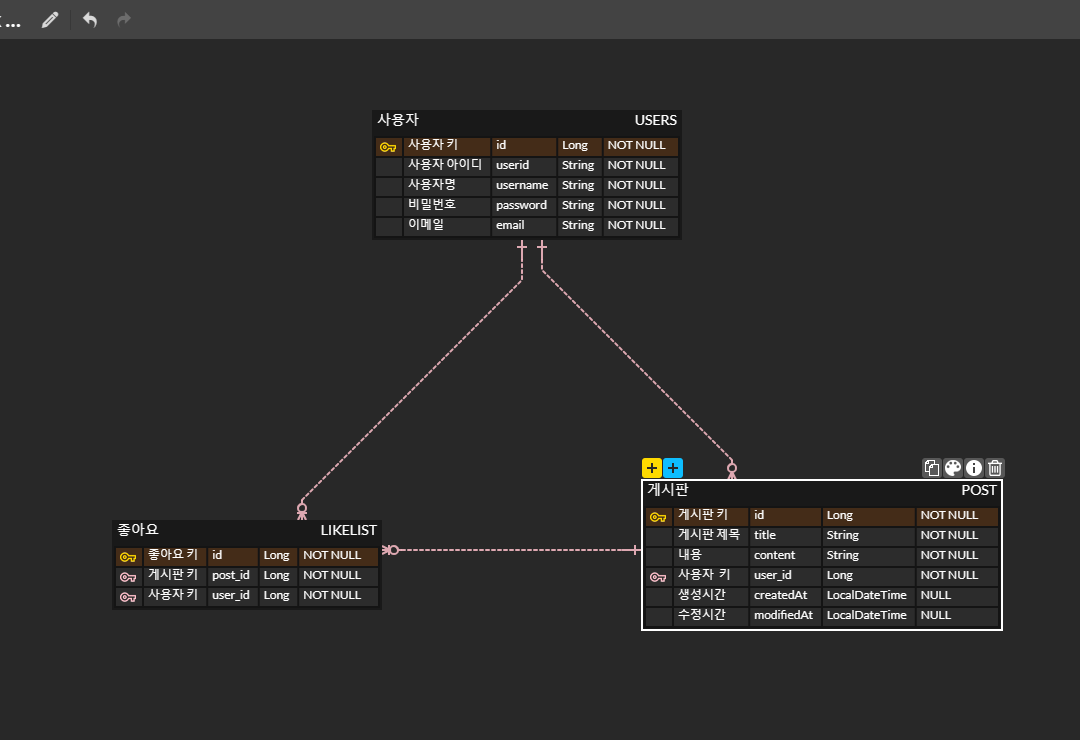Select the LIKELIST table name

coord(349,530)
